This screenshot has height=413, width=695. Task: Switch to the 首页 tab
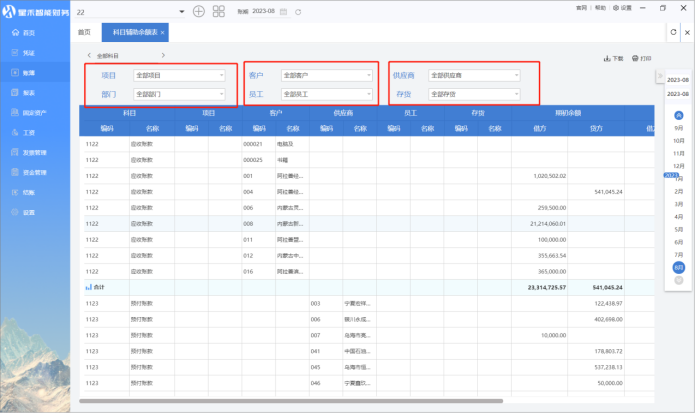click(83, 32)
